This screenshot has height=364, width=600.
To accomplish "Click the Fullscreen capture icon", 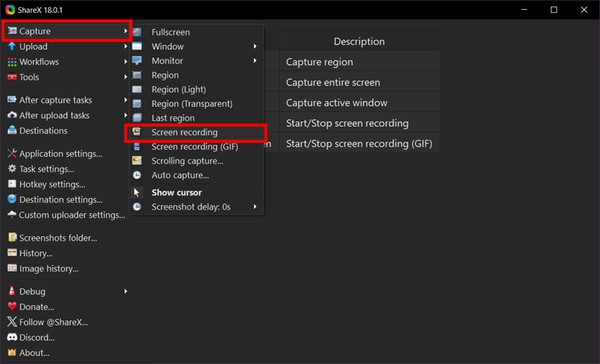I will (x=137, y=32).
